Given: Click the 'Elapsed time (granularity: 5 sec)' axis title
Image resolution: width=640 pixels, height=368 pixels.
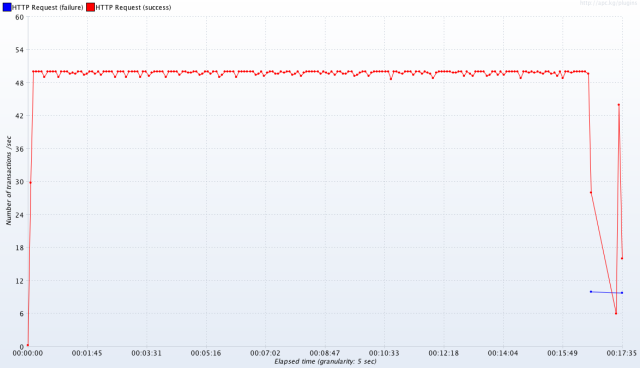Looking at the screenshot, I should (x=325, y=361).
